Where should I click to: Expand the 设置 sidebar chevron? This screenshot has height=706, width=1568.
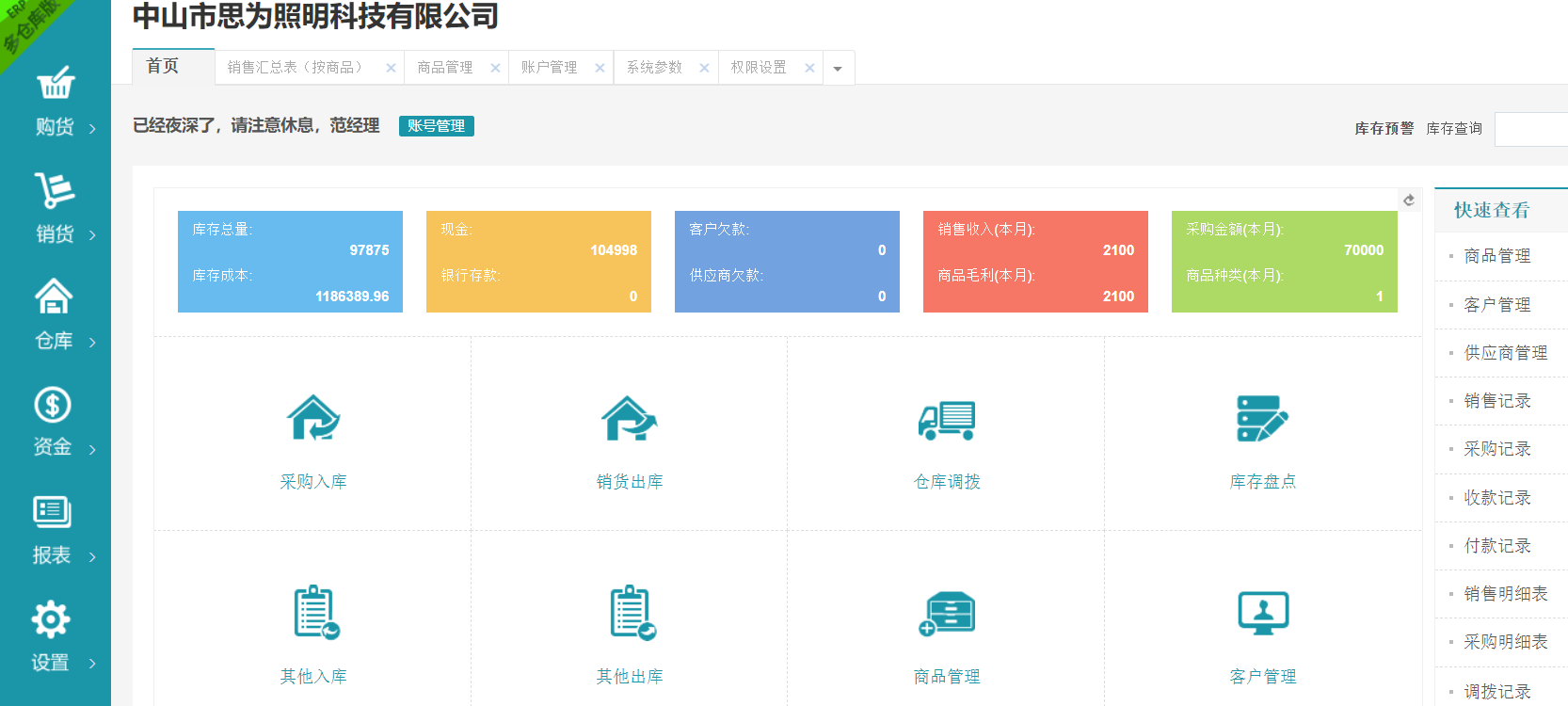92,664
